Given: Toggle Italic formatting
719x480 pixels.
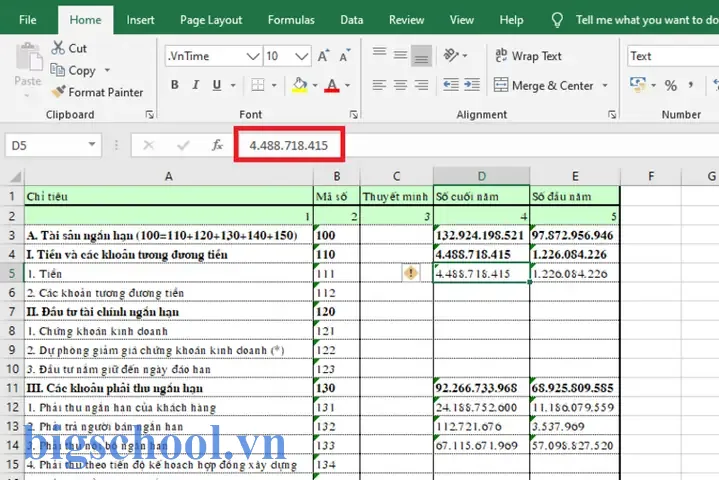Looking at the screenshot, I should click(196, 85).
